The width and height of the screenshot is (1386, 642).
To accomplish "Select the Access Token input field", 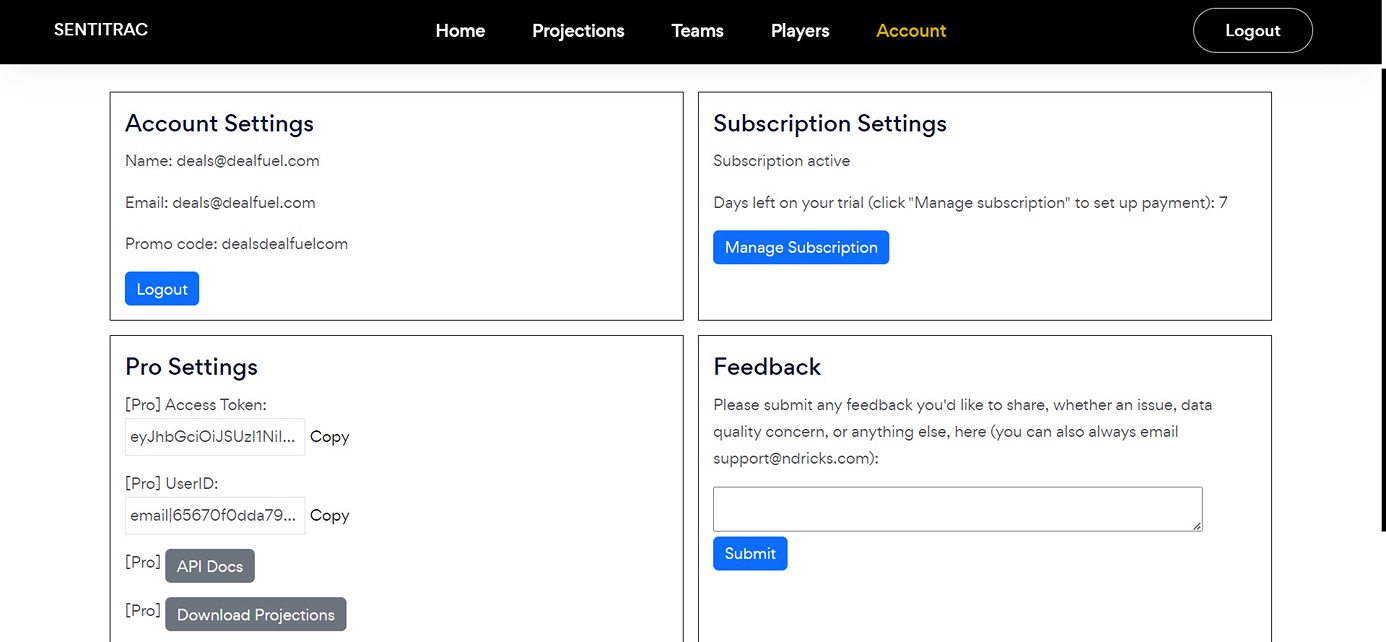I will pyautogui.click(x=214, y=437).
